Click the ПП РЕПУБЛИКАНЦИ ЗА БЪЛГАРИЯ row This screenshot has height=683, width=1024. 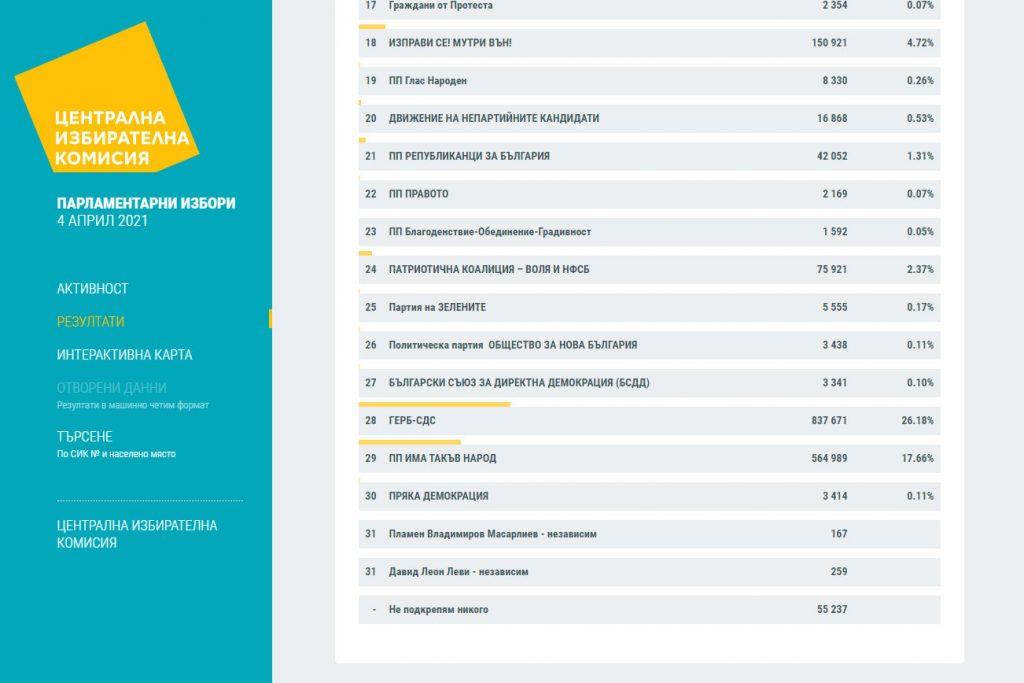coord(648,156)
